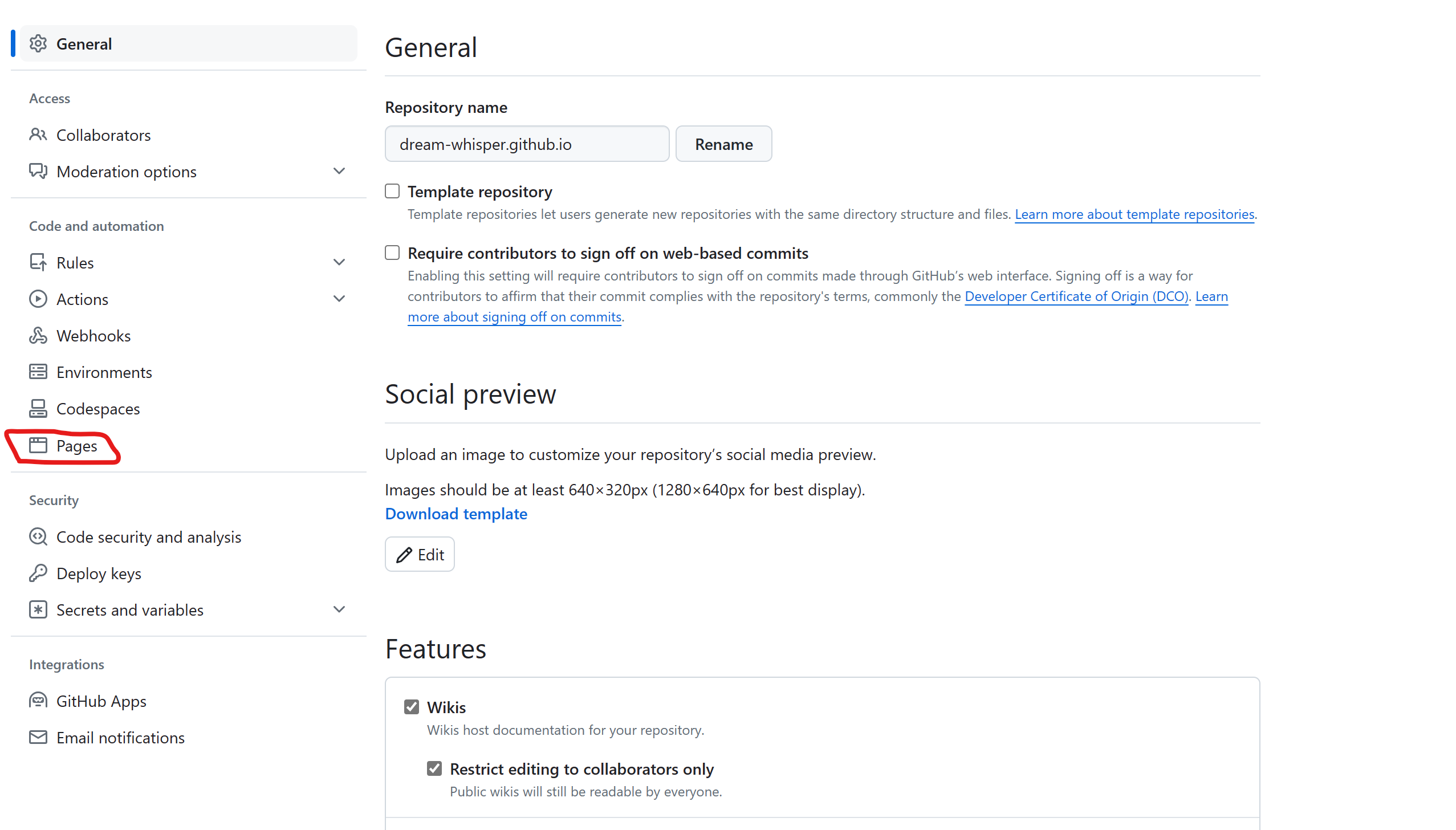
Task: Click the Pages browser icon
Action: pos(38,445)
